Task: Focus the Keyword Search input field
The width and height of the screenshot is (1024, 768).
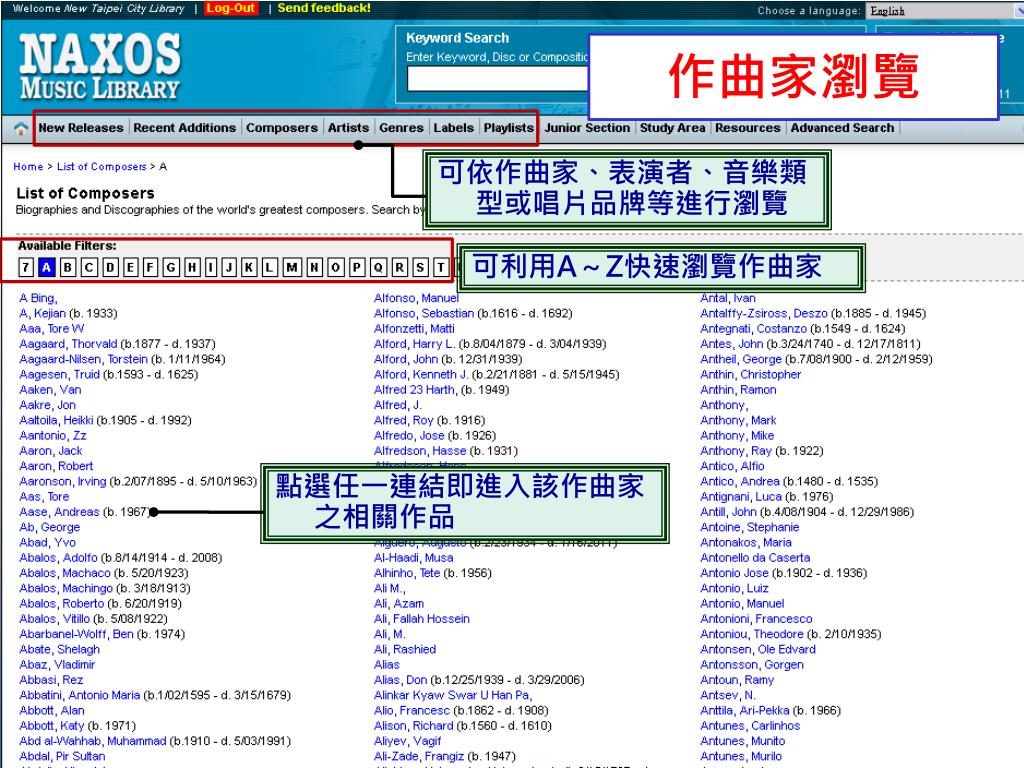Action: [498, 79]
